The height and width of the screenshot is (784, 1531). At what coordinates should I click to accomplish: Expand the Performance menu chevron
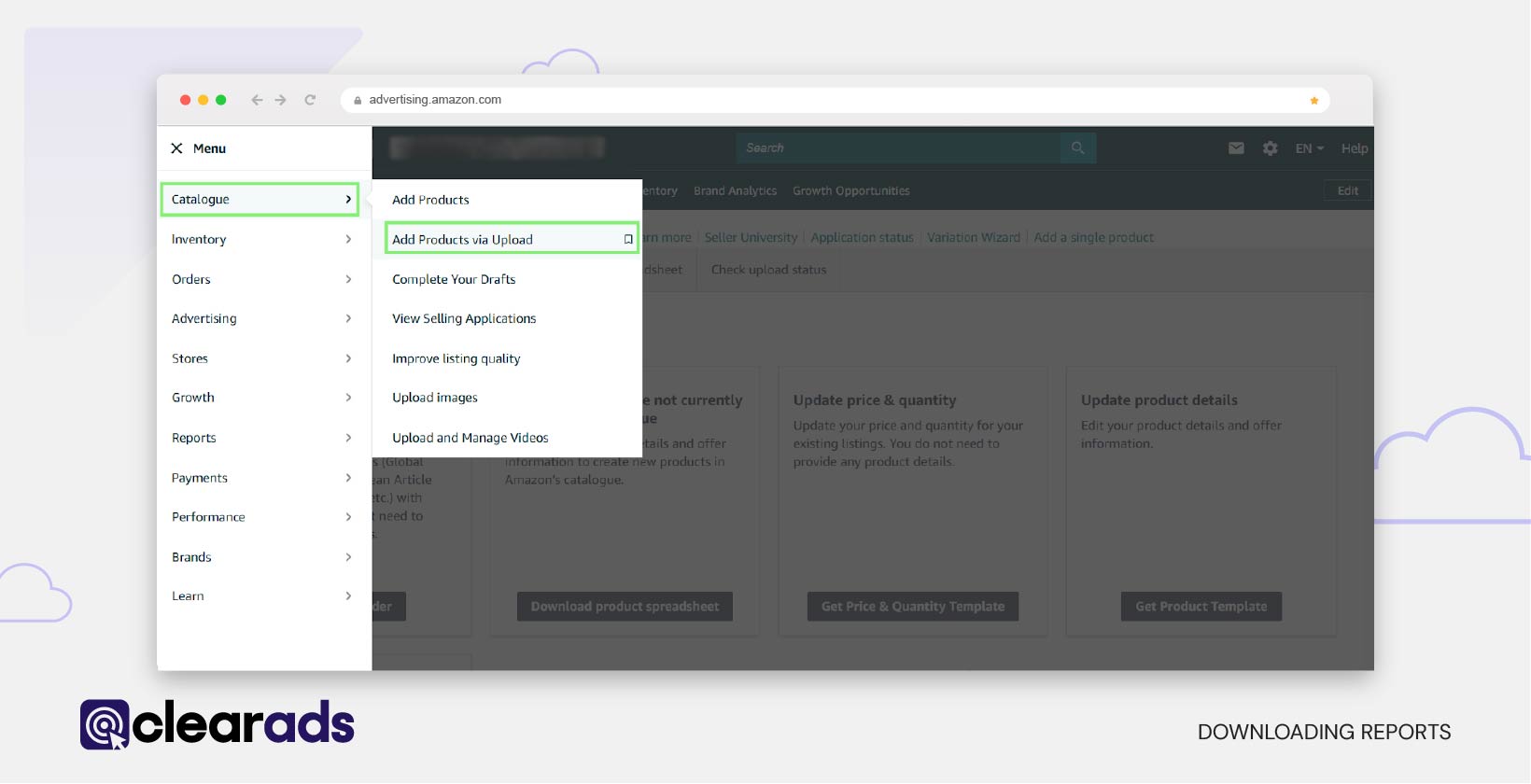tap(348, 517)
